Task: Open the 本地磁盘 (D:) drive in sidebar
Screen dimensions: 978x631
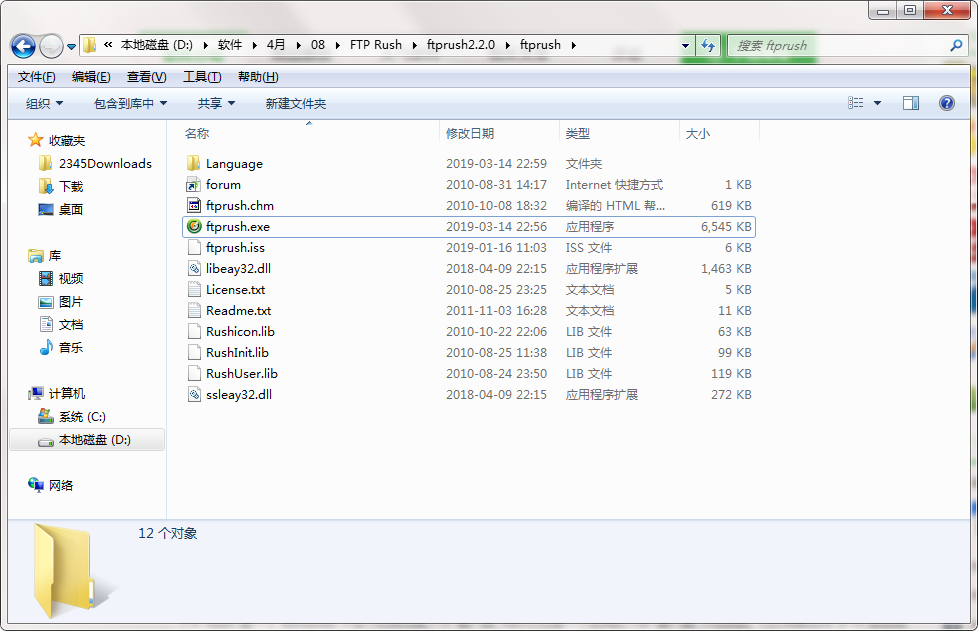Action: click(x=87, y=440)
